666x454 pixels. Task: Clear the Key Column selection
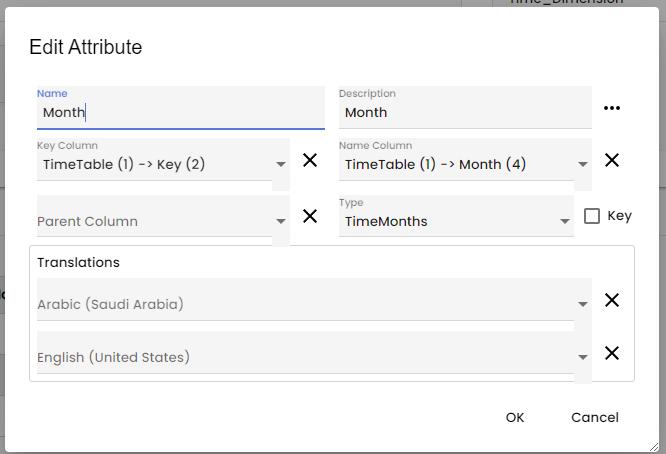(310, 160)
